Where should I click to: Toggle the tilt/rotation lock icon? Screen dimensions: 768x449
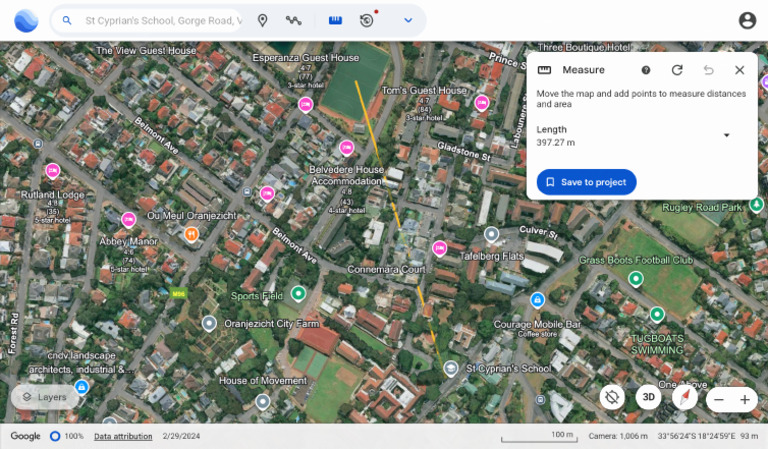(612, 397)
